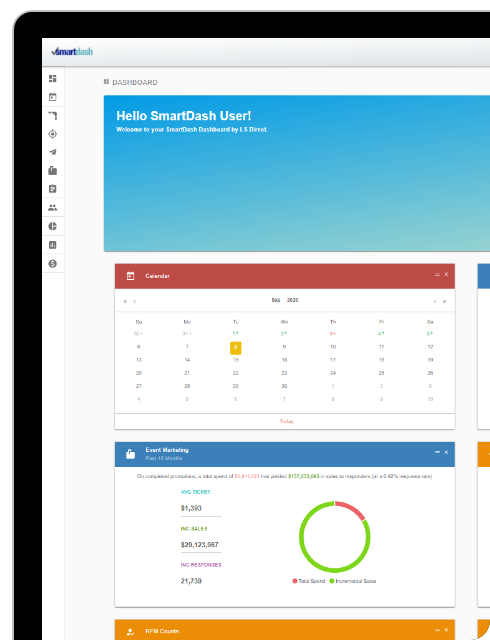Select the bar chart icon in sidebar

click(x=53, y=245)
